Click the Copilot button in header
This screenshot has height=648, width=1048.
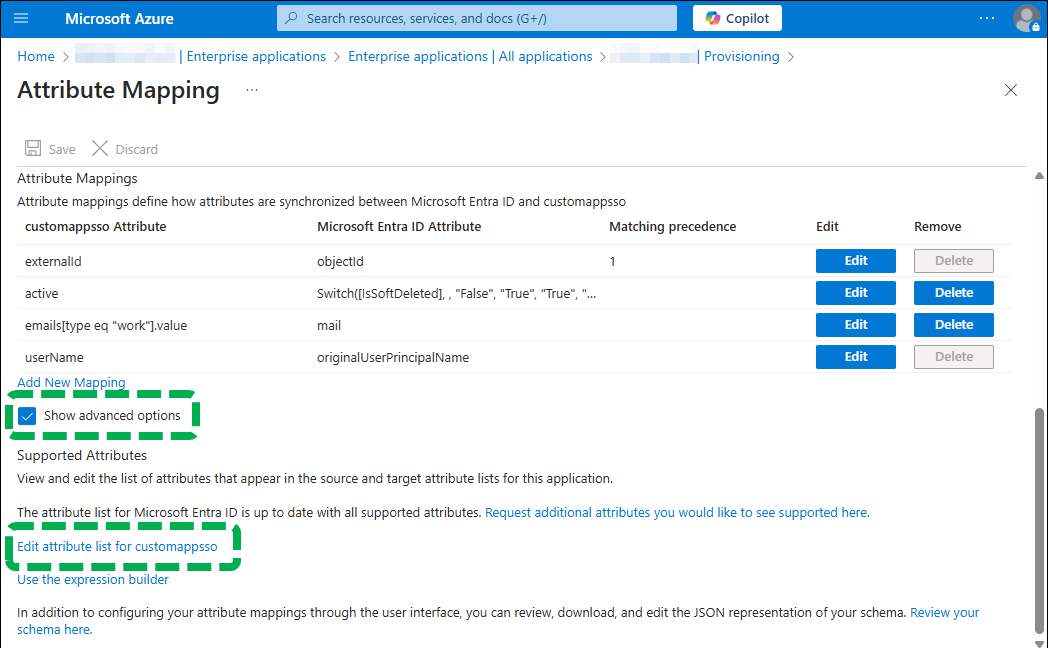[x=737, y=18]
